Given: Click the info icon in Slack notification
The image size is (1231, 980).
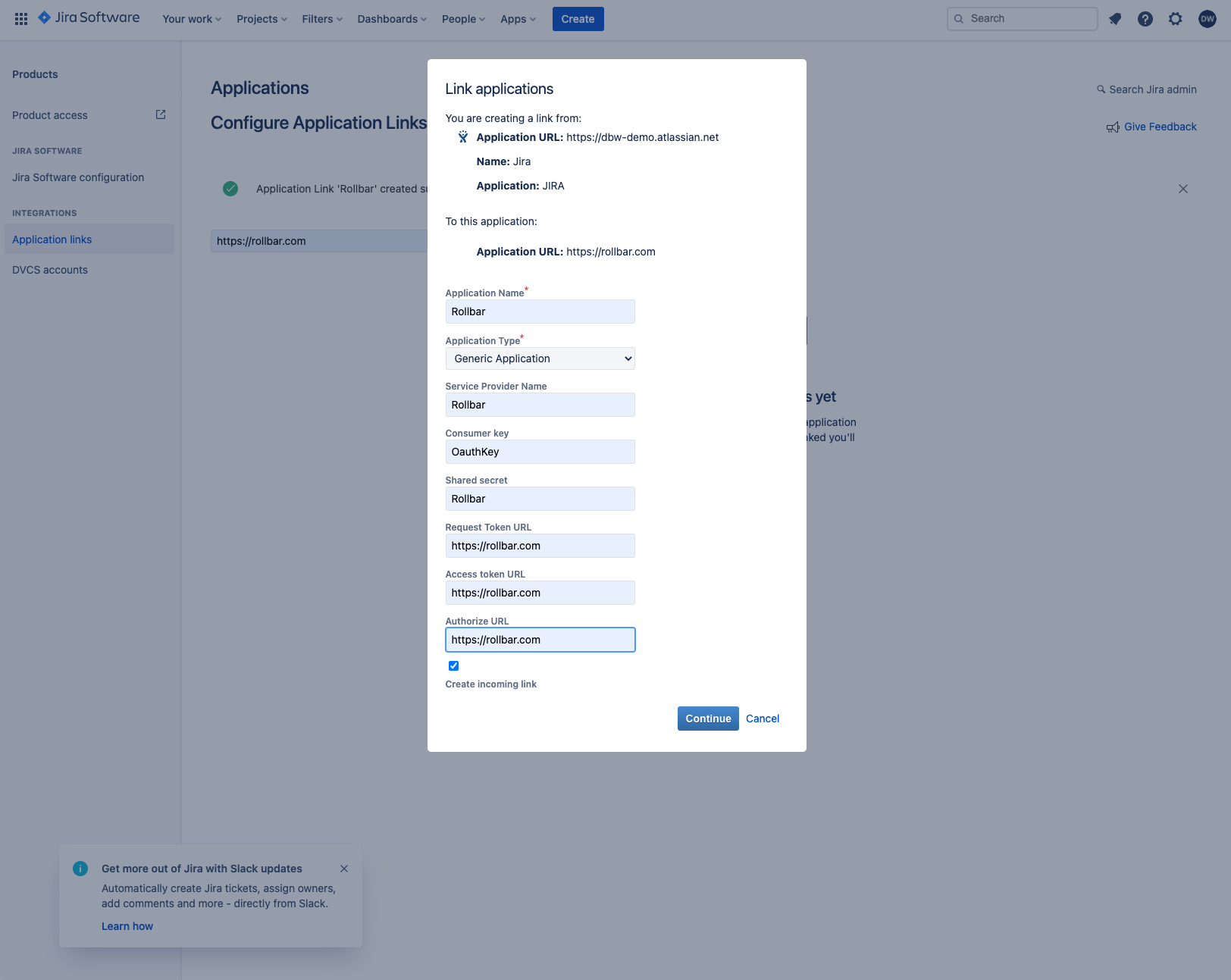Looking at the screenshot, I should coord(80,869).
